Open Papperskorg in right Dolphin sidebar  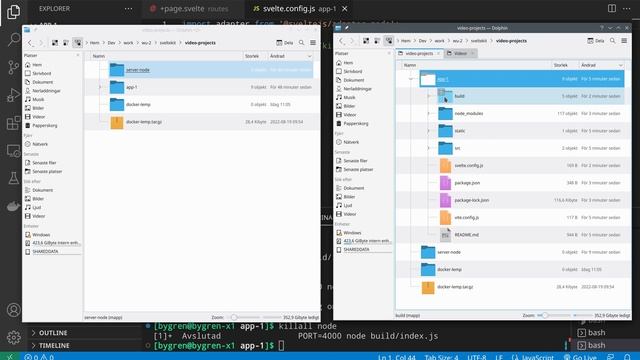point(356,123)
